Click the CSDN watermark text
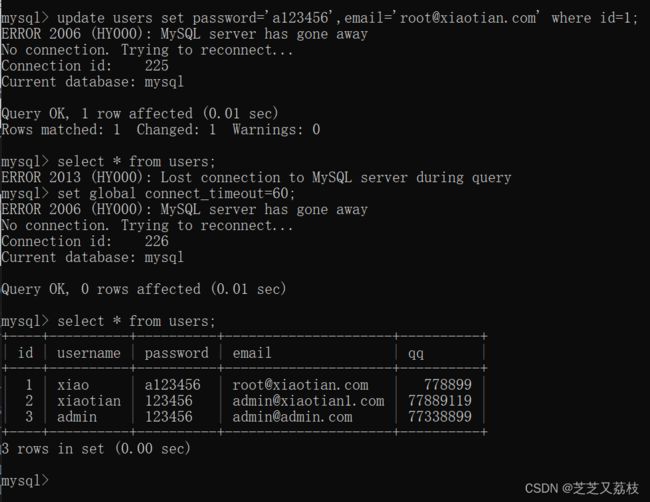 pyautogui.click(x=581, y=488)
